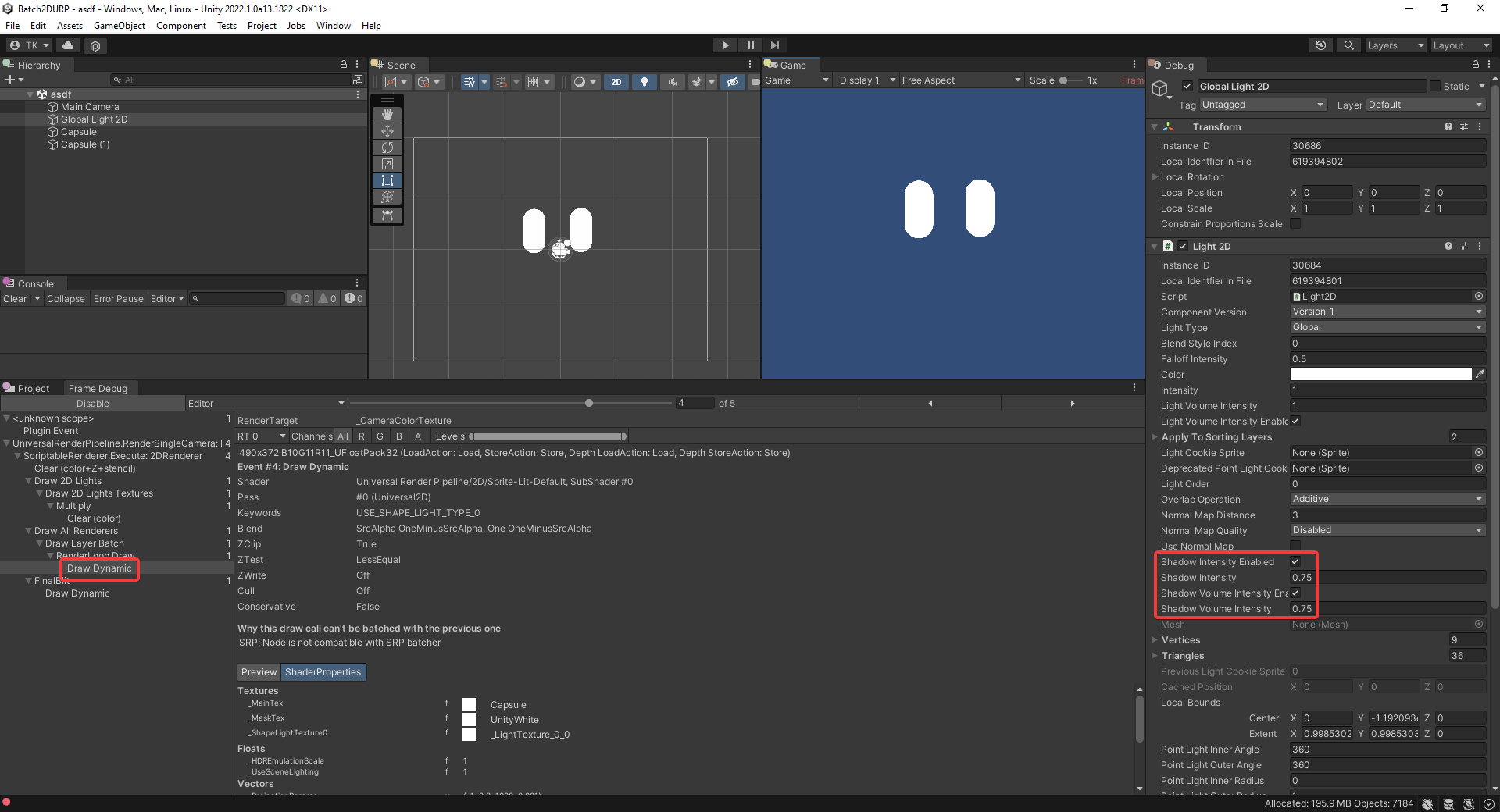Select the Rect tool in Scene toolbar
The image size is (1500, 812).
click(x=387, y=180)
